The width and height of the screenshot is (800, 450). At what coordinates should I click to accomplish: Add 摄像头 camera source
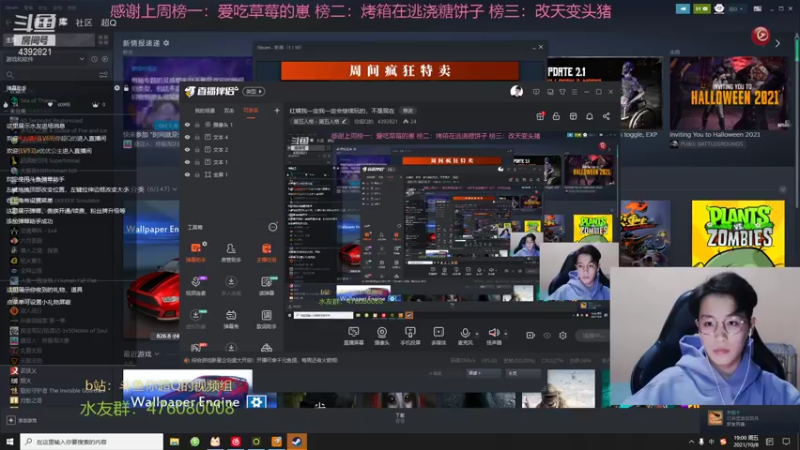pyautogui.click(x=382, y=336)
